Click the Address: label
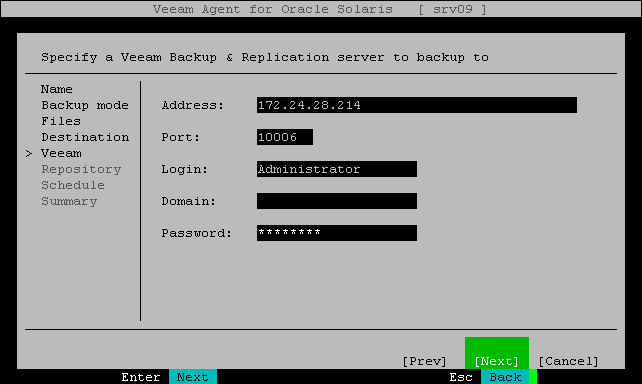This screenshot has width=642, height=384. pyautogui.click(x=193, y=105)
